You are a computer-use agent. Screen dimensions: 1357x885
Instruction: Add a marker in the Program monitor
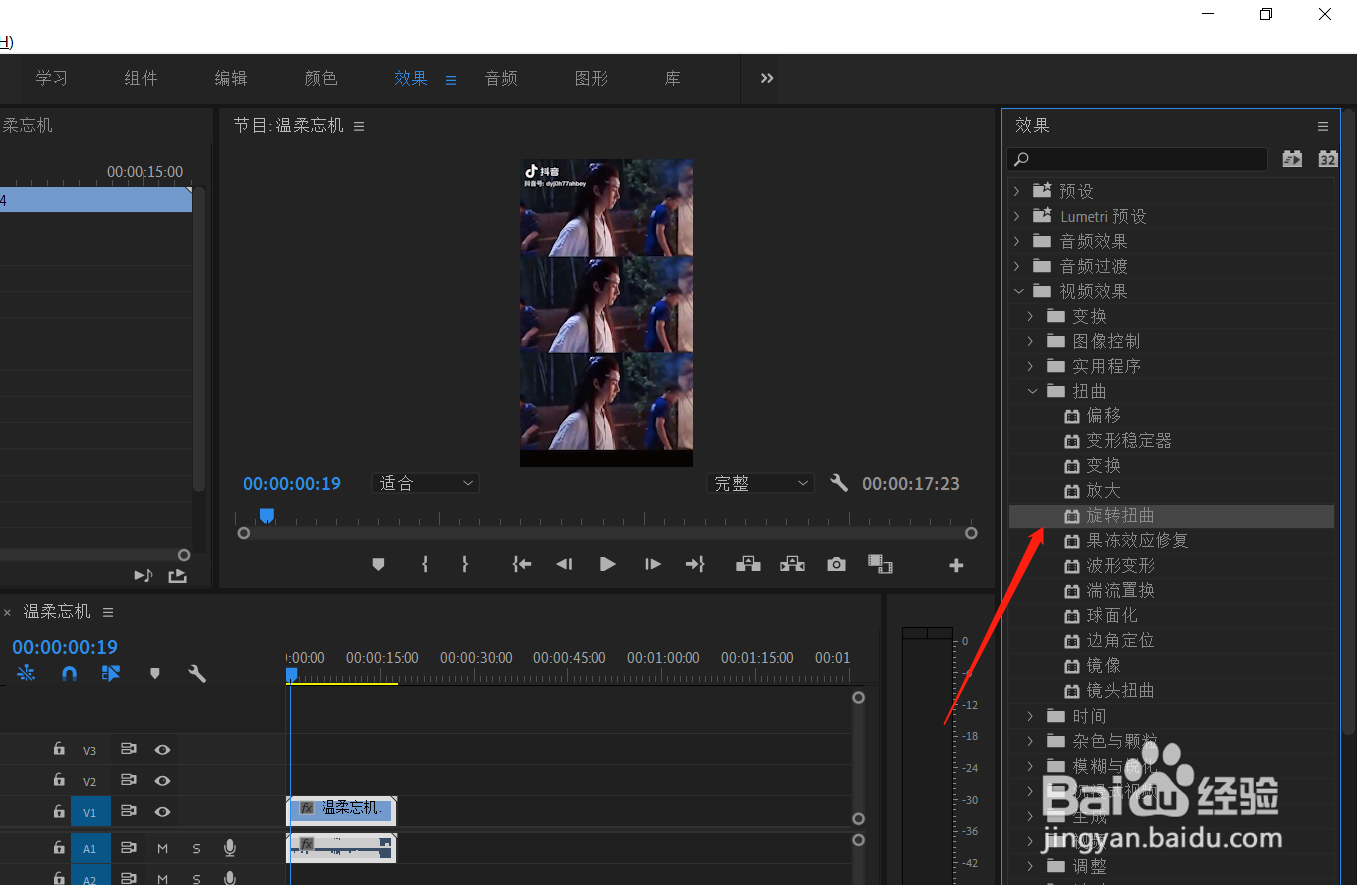(378, 564)
